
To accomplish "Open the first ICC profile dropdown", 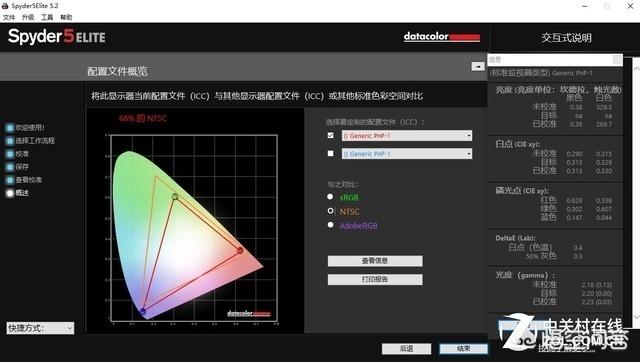I will pyautogui.click(x=407, y=135).
